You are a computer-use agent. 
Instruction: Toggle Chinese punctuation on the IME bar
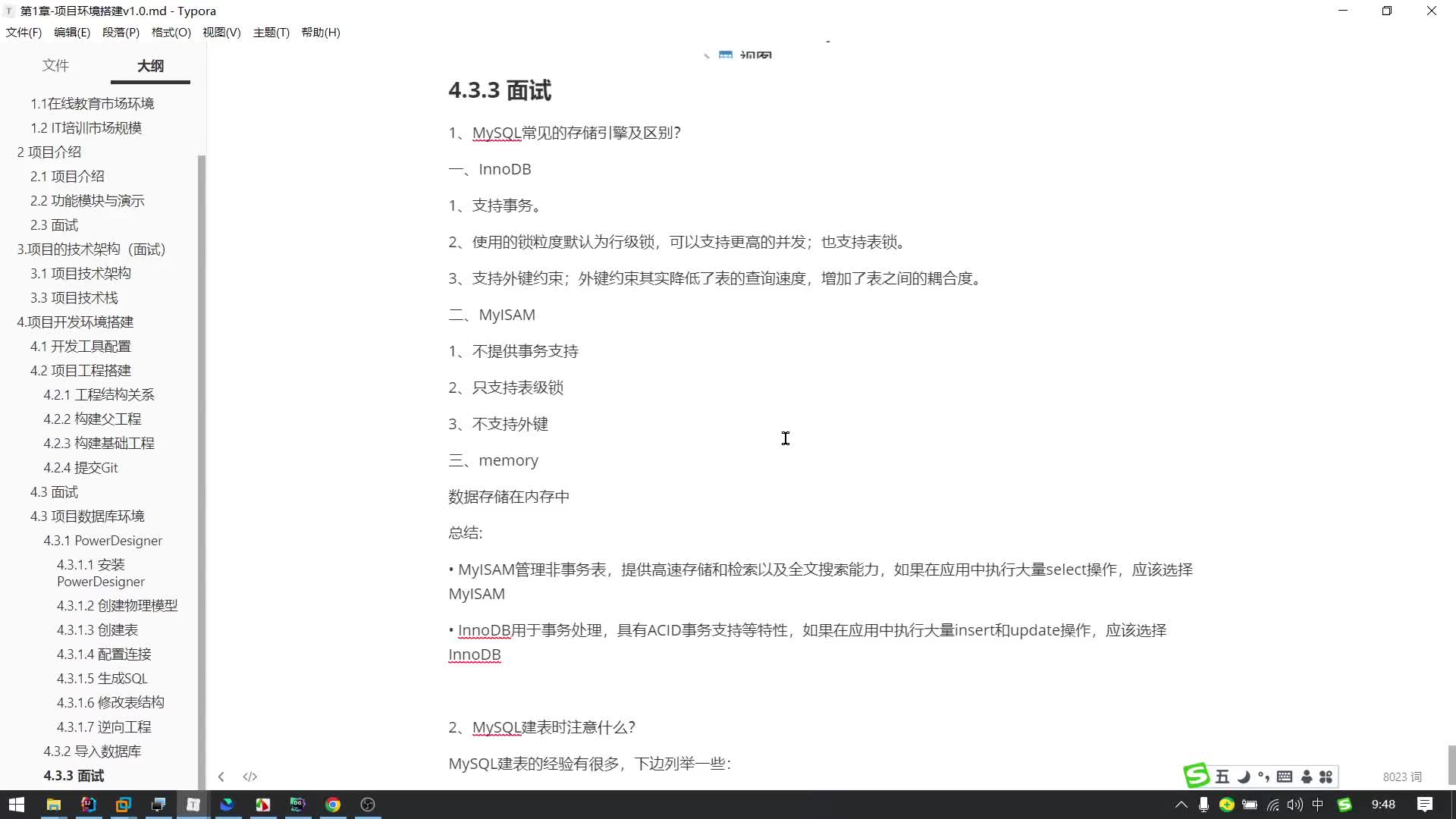pos(1263,777)
